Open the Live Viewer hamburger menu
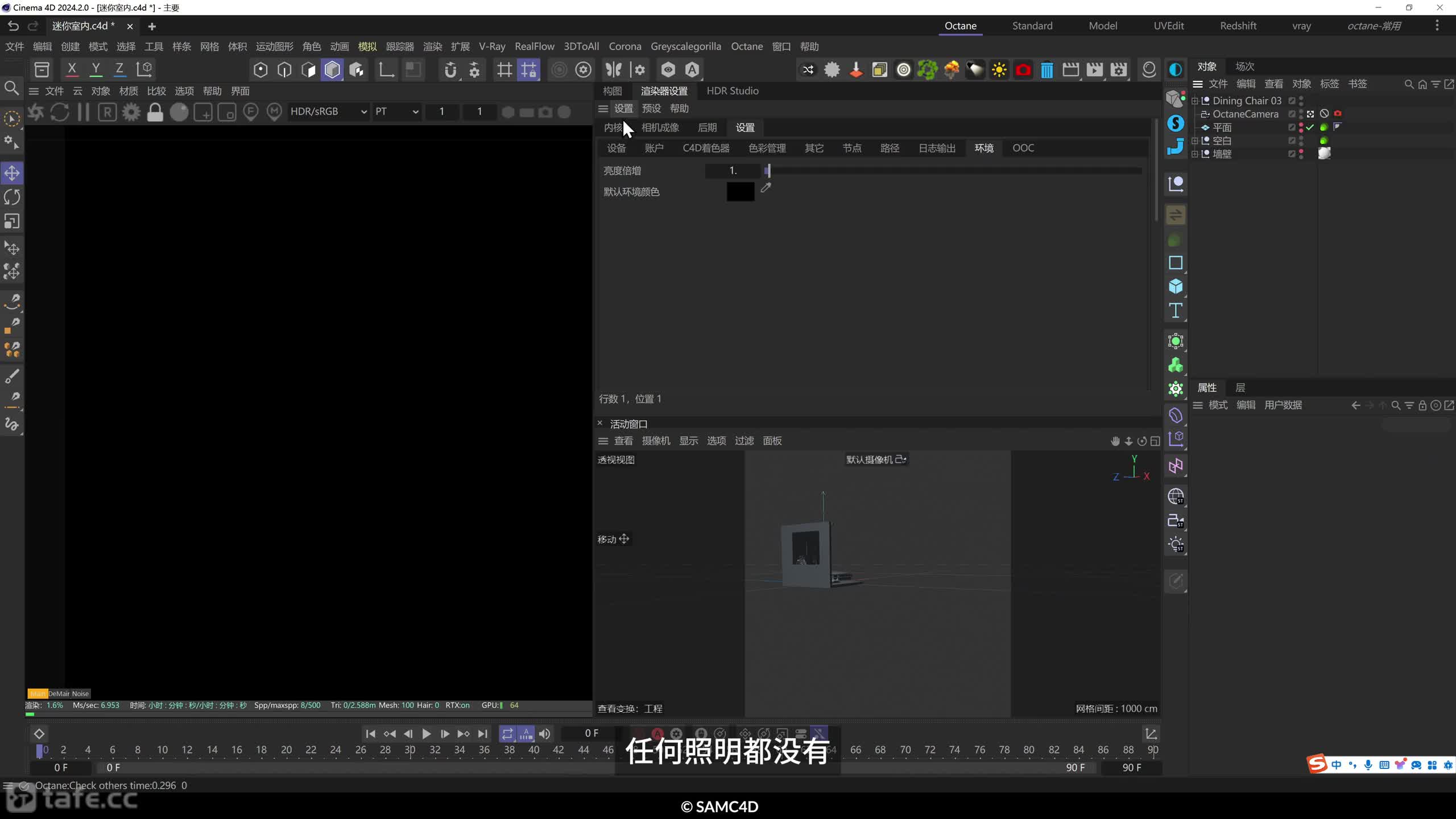Viewport: 1456px width, 819px height. (x=34, y=91)
